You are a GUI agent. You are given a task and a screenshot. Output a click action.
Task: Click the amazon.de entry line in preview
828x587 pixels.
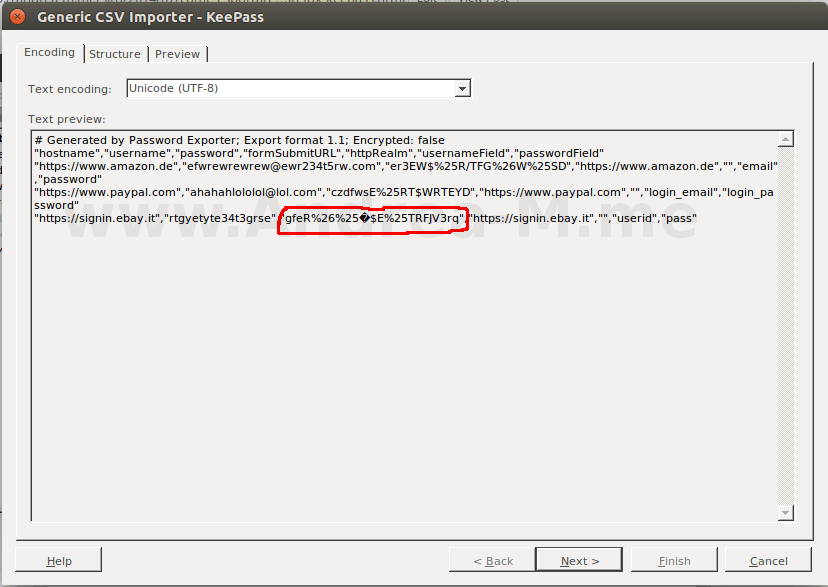pos(406,173)
